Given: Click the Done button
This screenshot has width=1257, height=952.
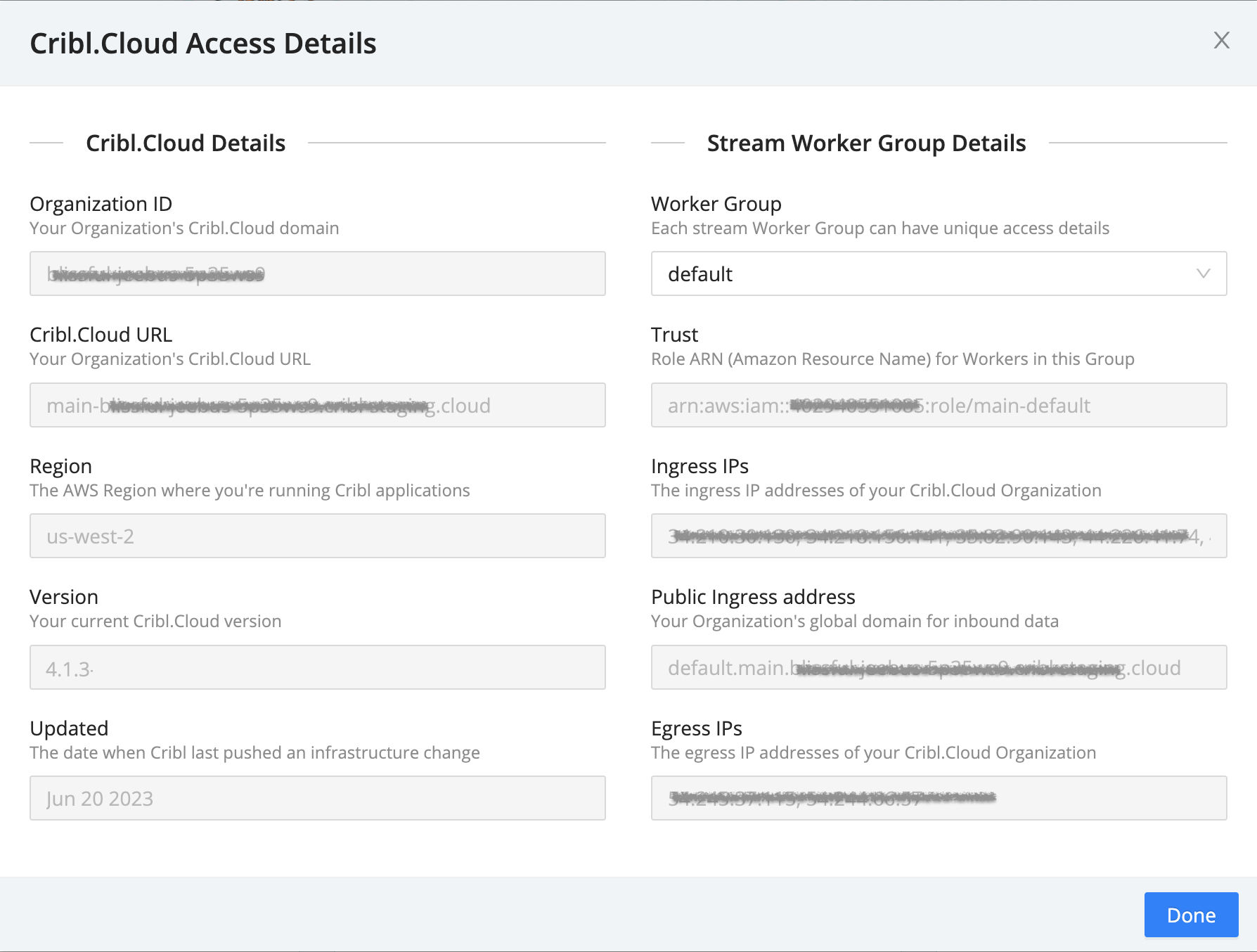Looking at the screenshot, I should click(x=1191, y=915).
